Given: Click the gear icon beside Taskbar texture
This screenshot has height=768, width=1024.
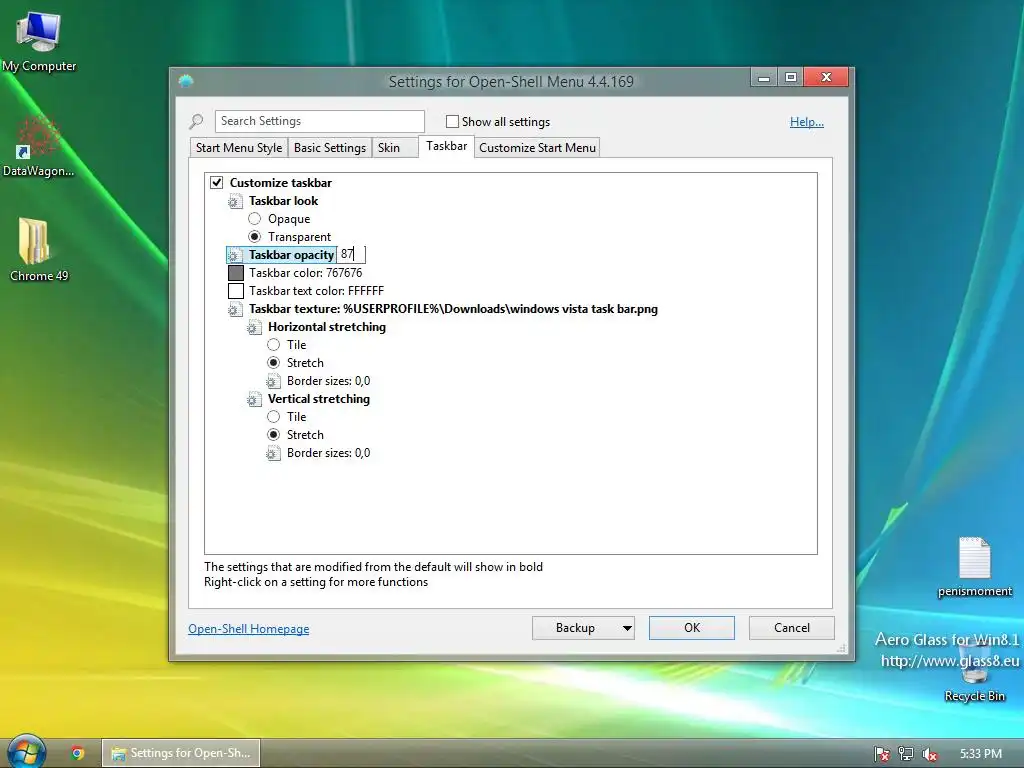Looking at the screenshot, I should click(234, 310).
